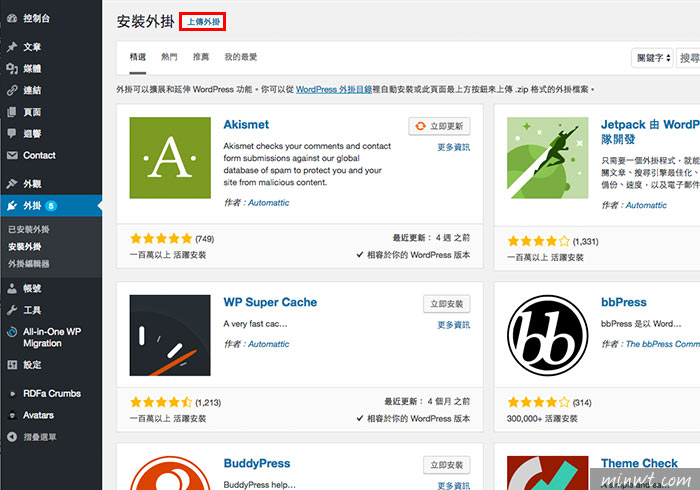Click 立即安裝 for BuddyPress

pyautogui.click(x=446, y=465)
